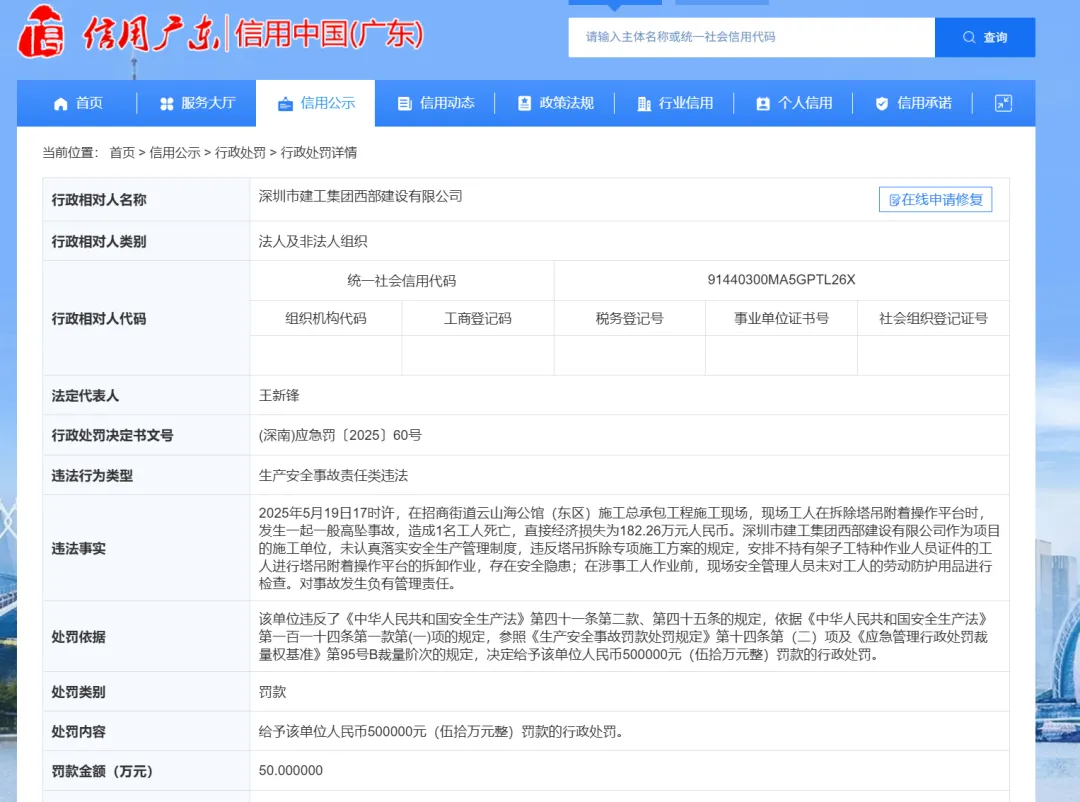Focus the search field 请输入主体名称或统一社会信用代码
The height and width of the screenshot is (802, 1080).
point(751,37)
